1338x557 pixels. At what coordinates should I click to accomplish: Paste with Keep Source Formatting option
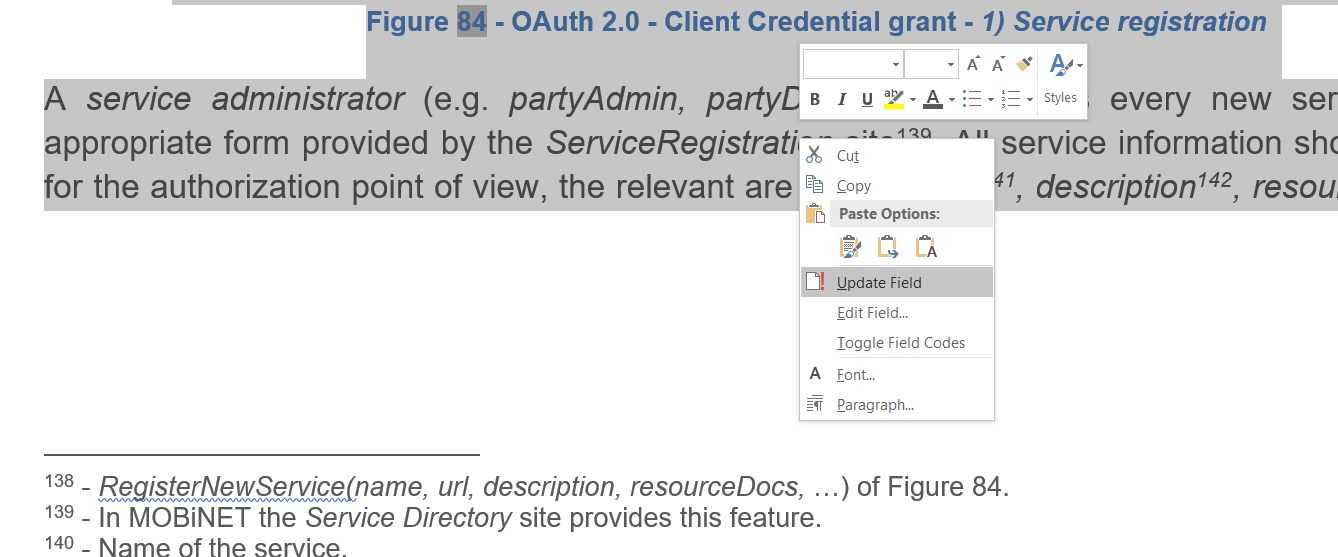tap(850, 247)
